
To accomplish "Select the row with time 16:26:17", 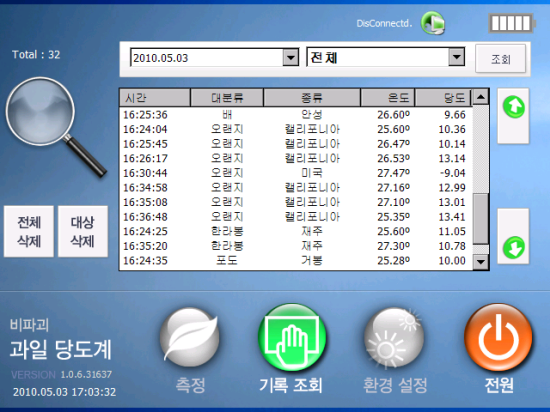I will (x=296, y=158).
